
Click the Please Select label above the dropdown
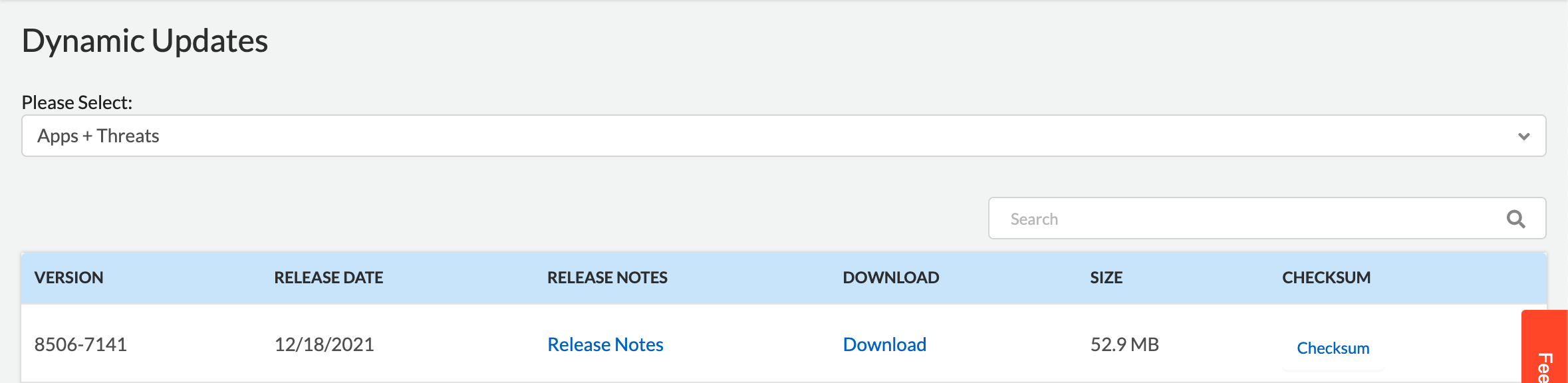[77, 102]
